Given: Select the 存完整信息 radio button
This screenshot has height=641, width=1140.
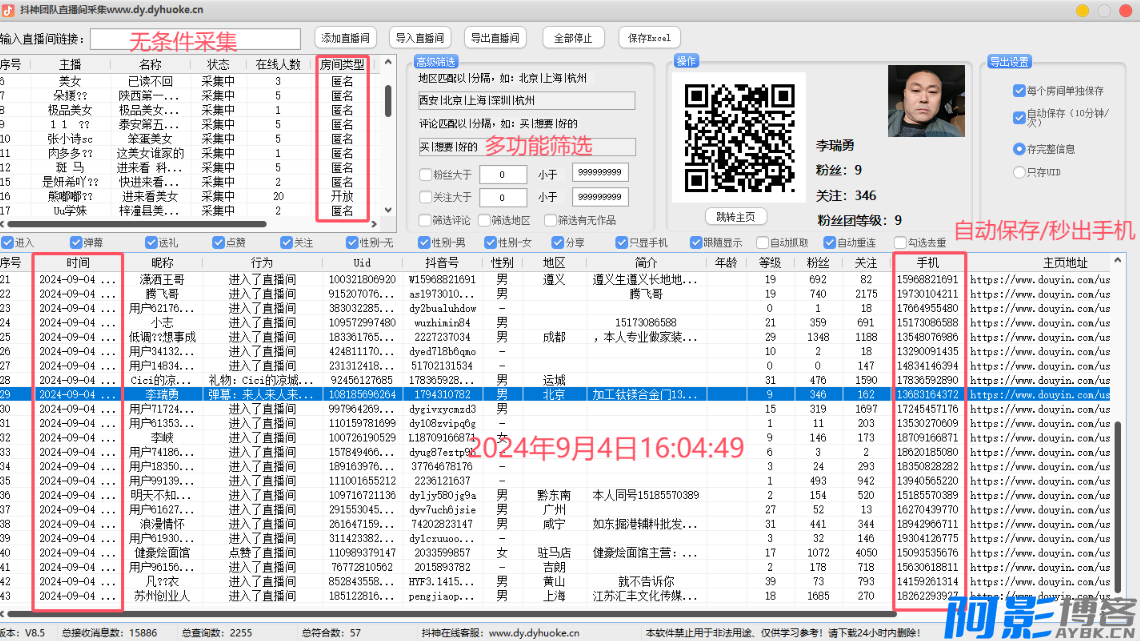Looking at the screenshot, I should [1019, 149].
